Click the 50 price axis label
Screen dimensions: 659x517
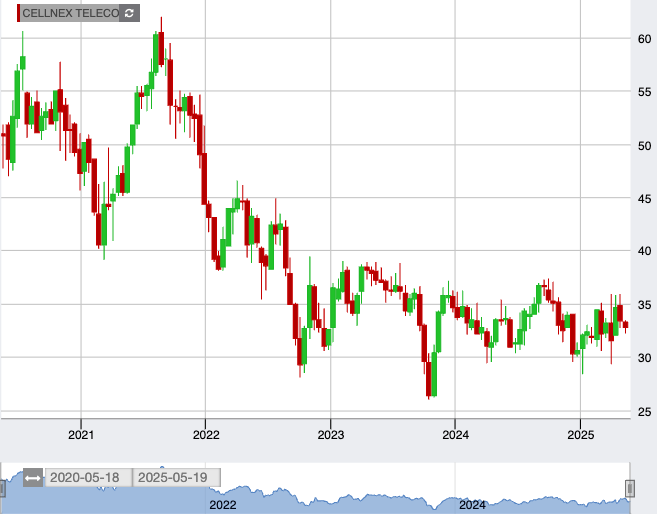click(644, 147)
